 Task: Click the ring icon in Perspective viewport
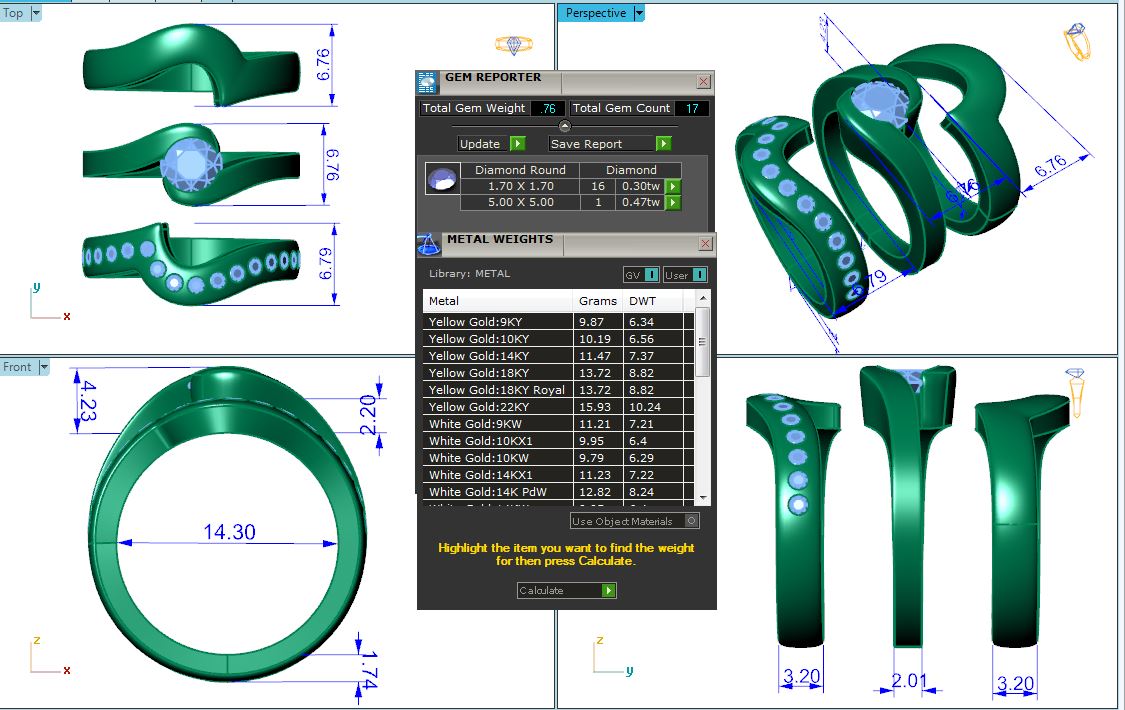tap(1076, 44)
